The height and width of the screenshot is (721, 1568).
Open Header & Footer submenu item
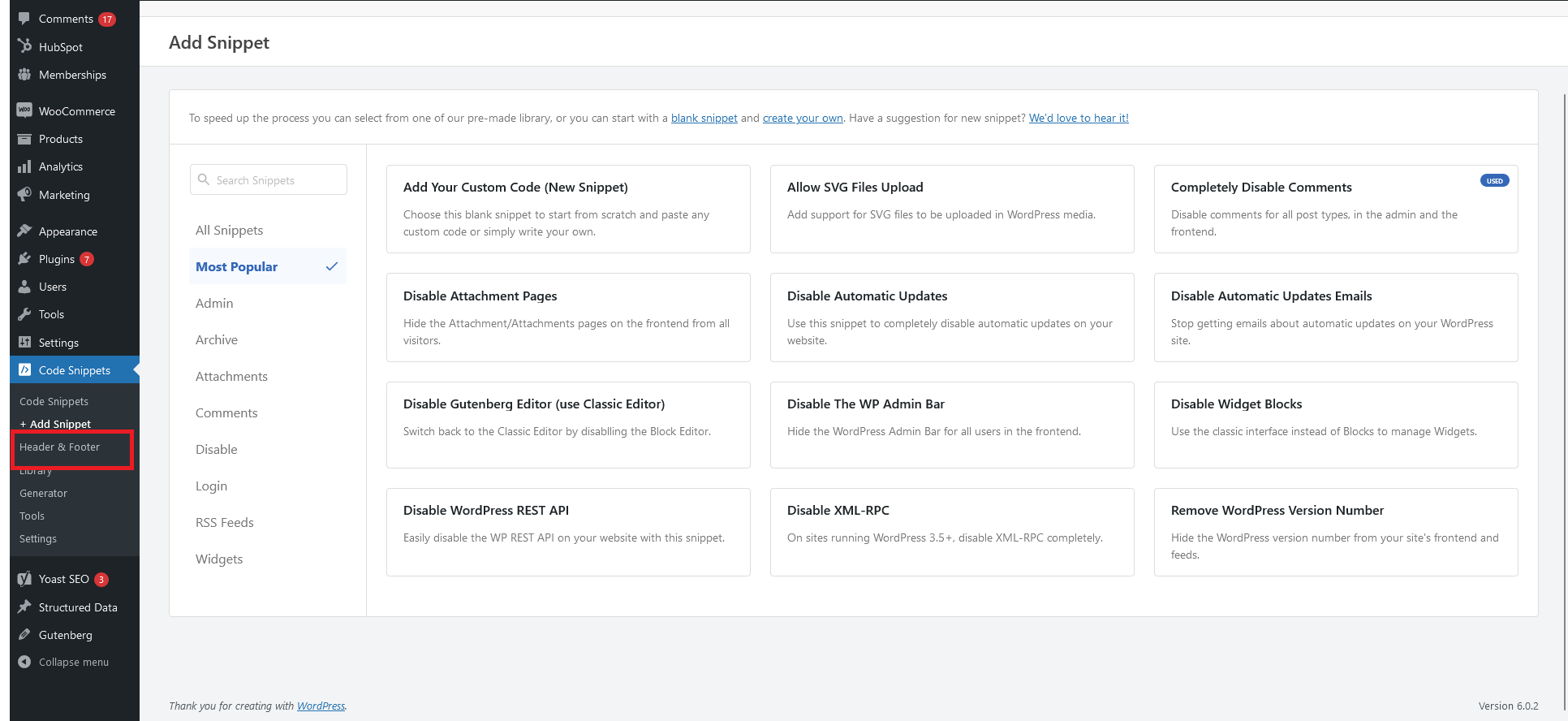pos(59,447)
